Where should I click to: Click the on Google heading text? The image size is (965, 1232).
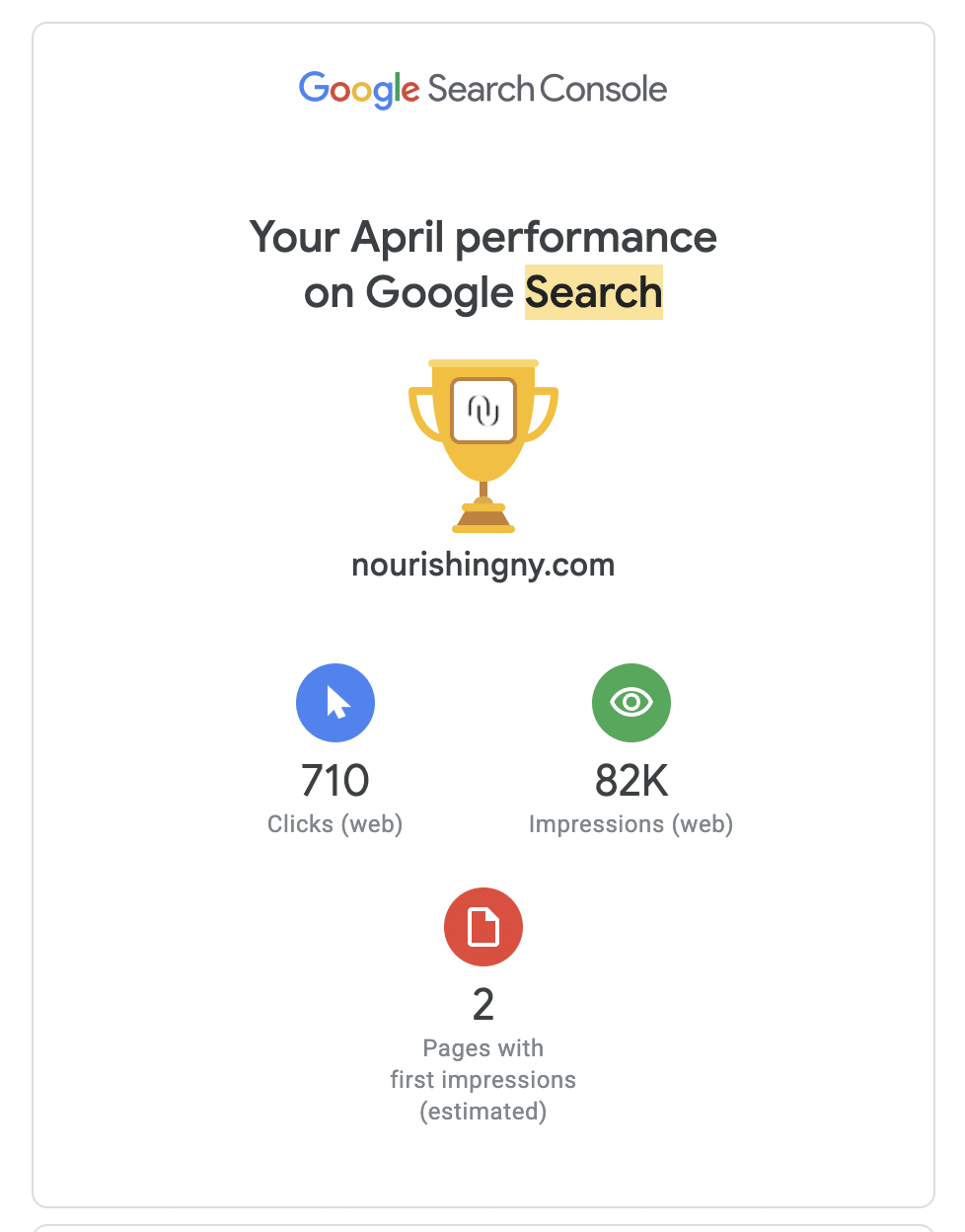tap(408, 293)
